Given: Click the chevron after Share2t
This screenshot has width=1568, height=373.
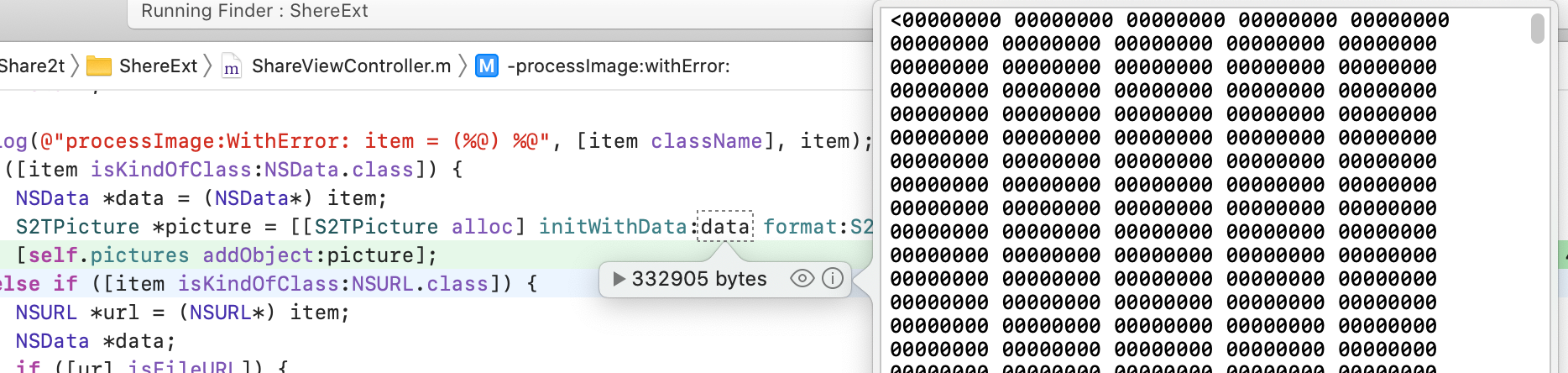Looking at the screenshot, I should pyautogui.click(x=75, y=66).
